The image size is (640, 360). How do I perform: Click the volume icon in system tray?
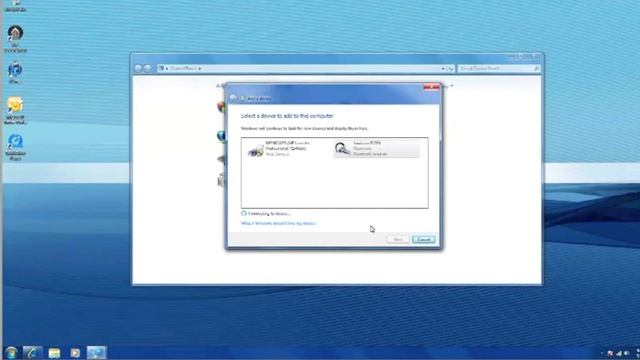click(627, 353)
